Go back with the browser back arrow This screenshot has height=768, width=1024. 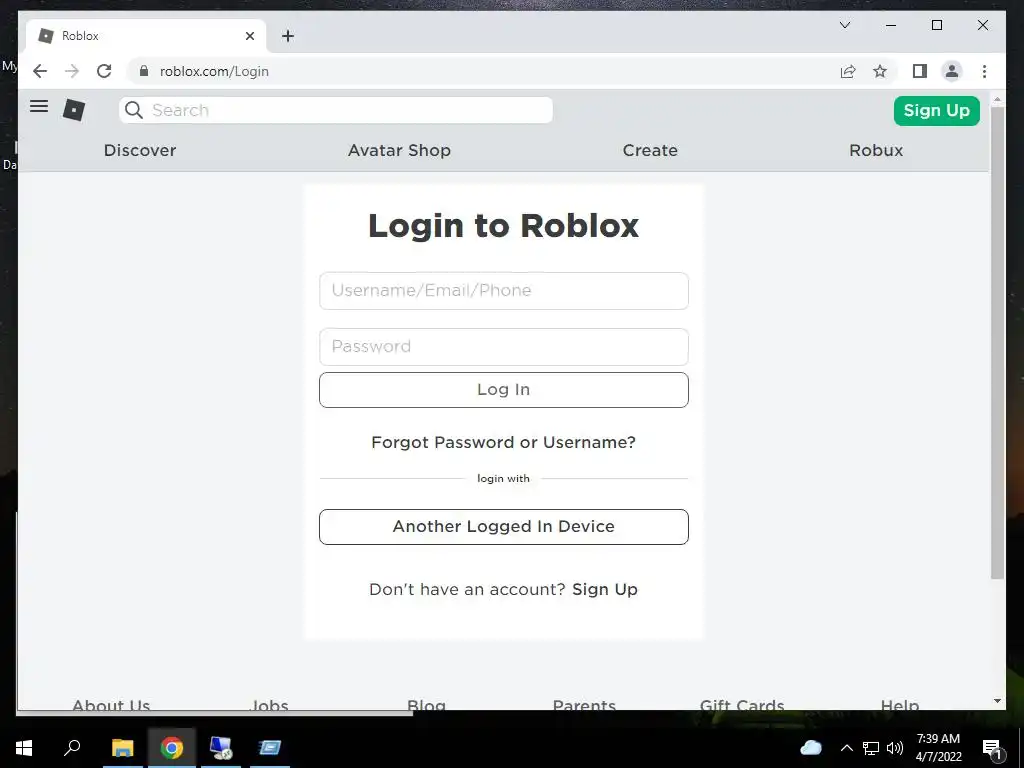pyautogui.click(x=40, y=71)
